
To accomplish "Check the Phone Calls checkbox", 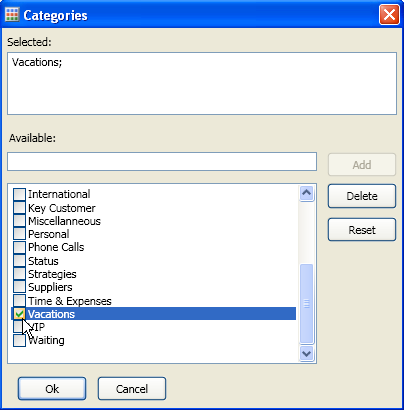I will [19, 247].
